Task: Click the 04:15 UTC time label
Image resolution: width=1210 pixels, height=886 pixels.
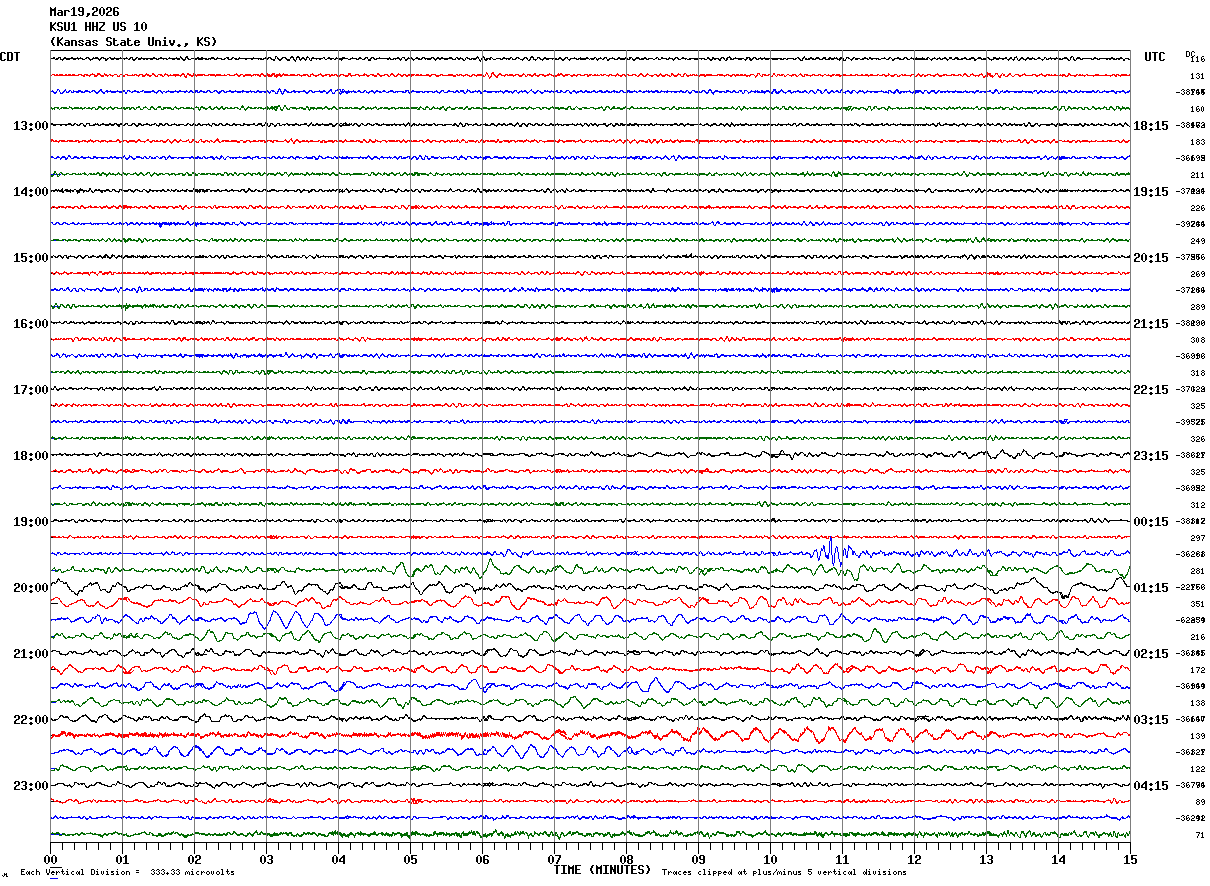Action: pos(1150,786)
